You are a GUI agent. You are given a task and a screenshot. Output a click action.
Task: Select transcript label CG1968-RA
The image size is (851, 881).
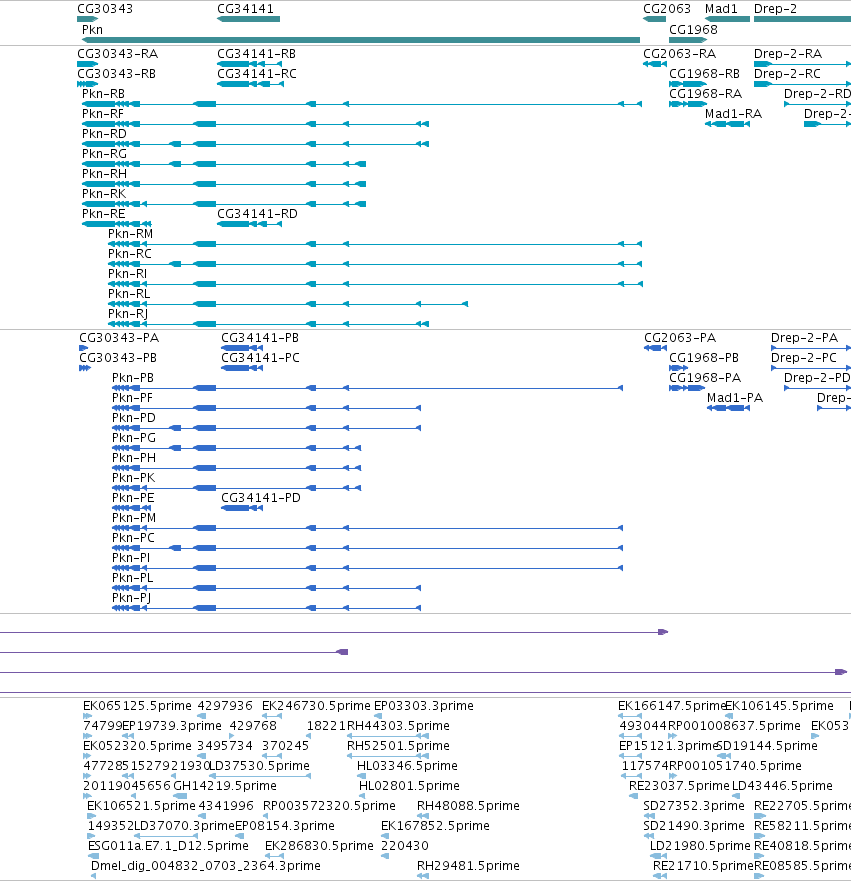point(706,94)
